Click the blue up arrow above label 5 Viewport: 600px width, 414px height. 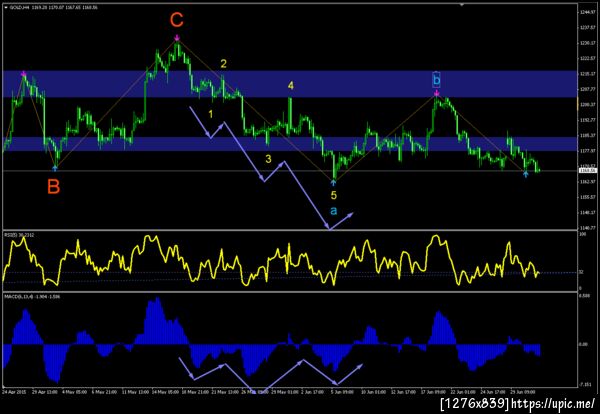tap(334, 183)
